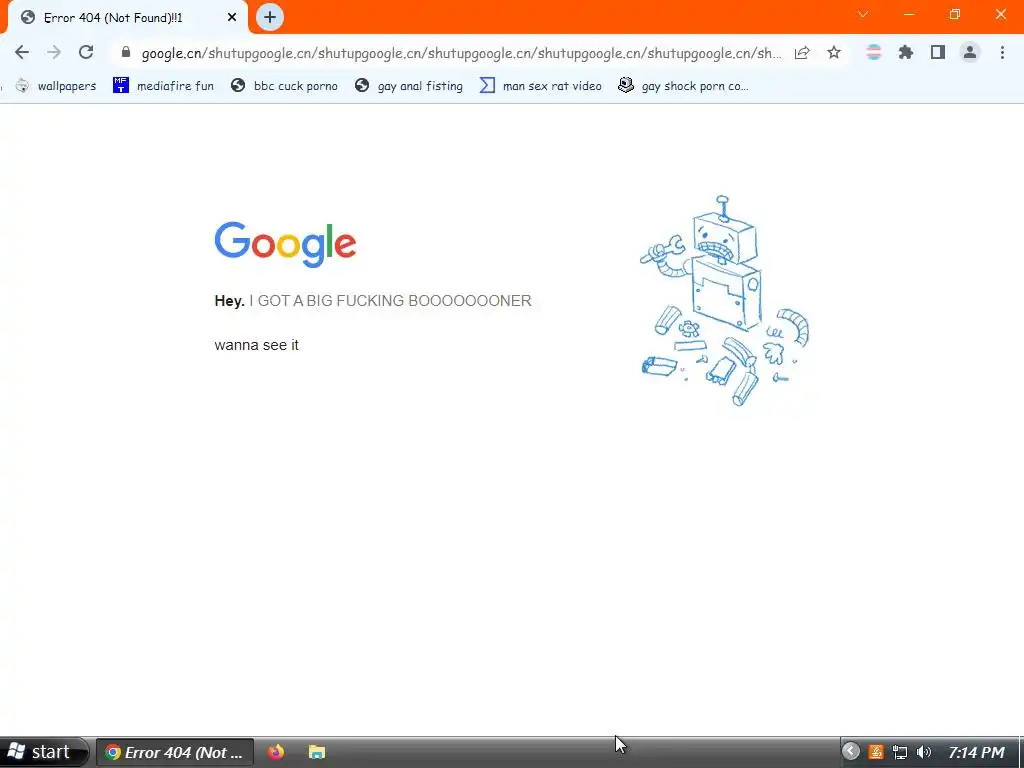Open the volume speaker tray icon

[923, 752]
